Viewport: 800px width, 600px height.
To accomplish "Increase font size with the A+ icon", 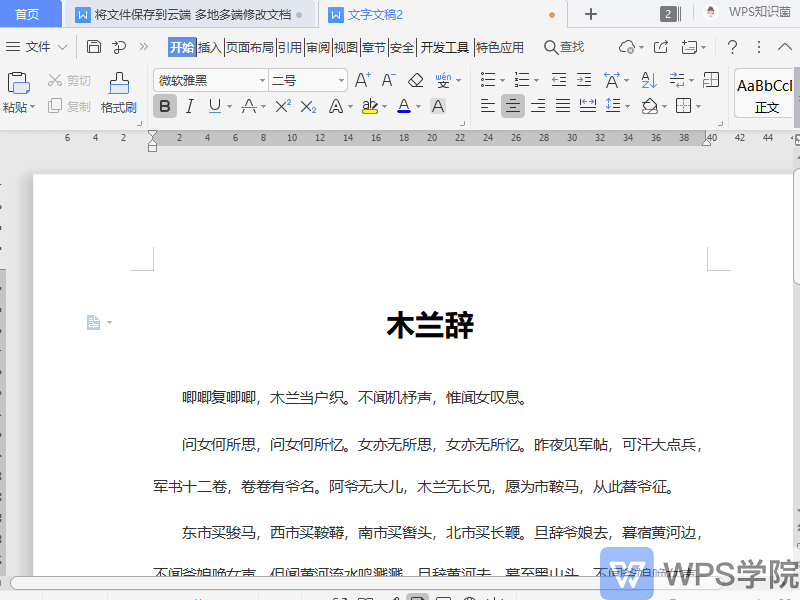I will coord(363,80).
